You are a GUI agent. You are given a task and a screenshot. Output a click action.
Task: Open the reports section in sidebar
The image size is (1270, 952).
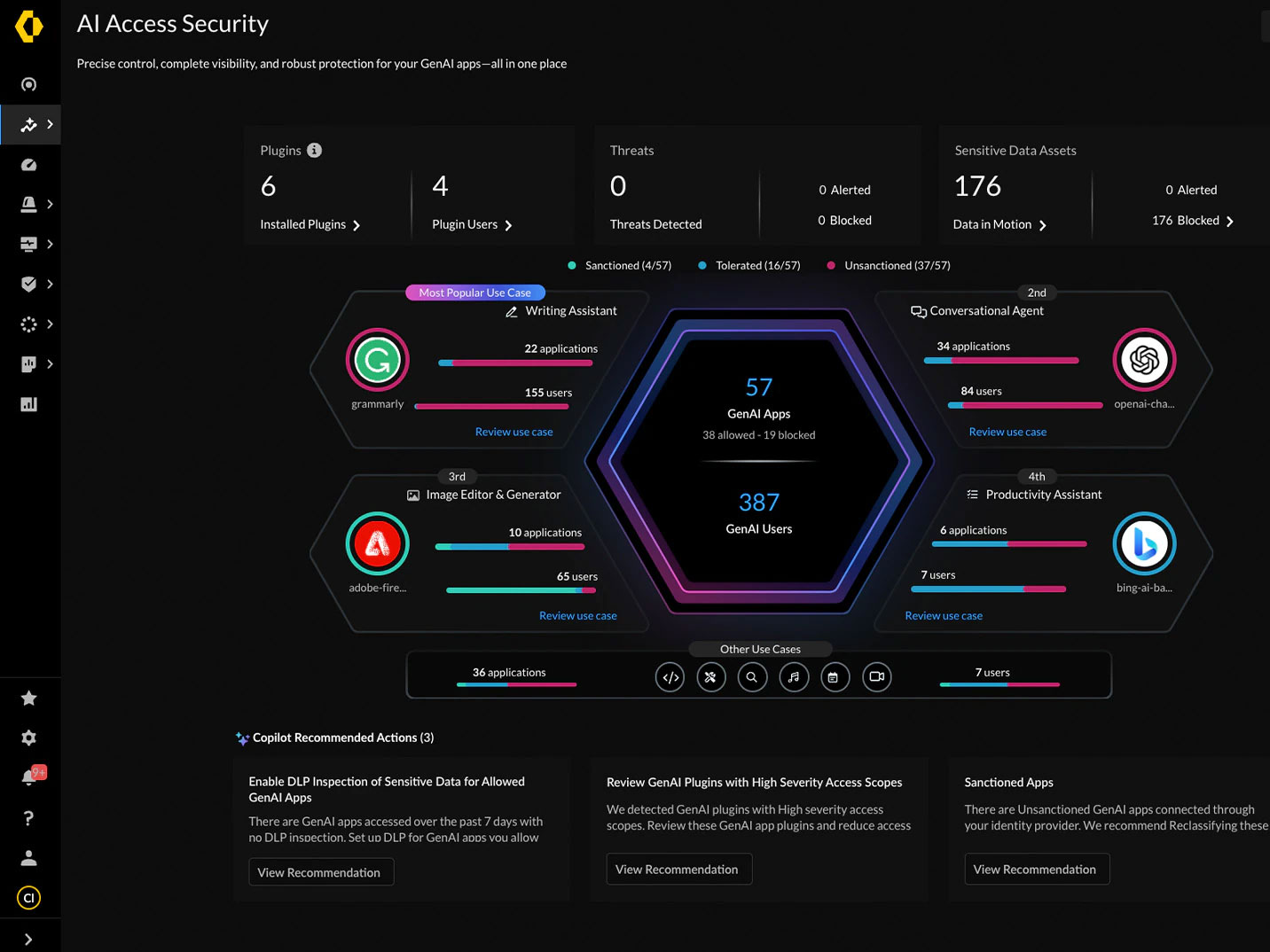tap(29, 403)
